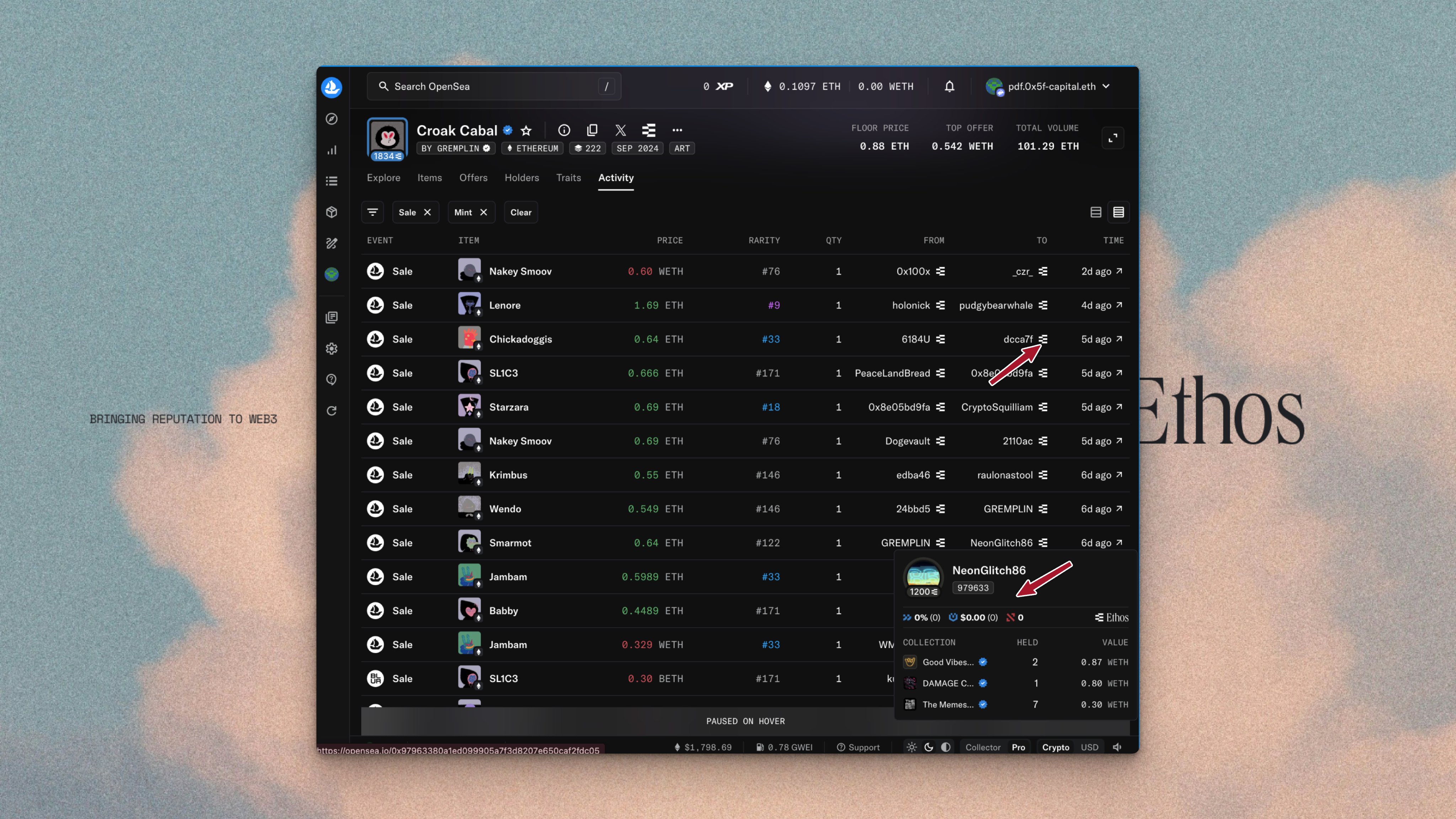The width and height of the screenshot is (1456, 819).
Task: Open the cube drops icon in sidebar
Action: [332, 212]
